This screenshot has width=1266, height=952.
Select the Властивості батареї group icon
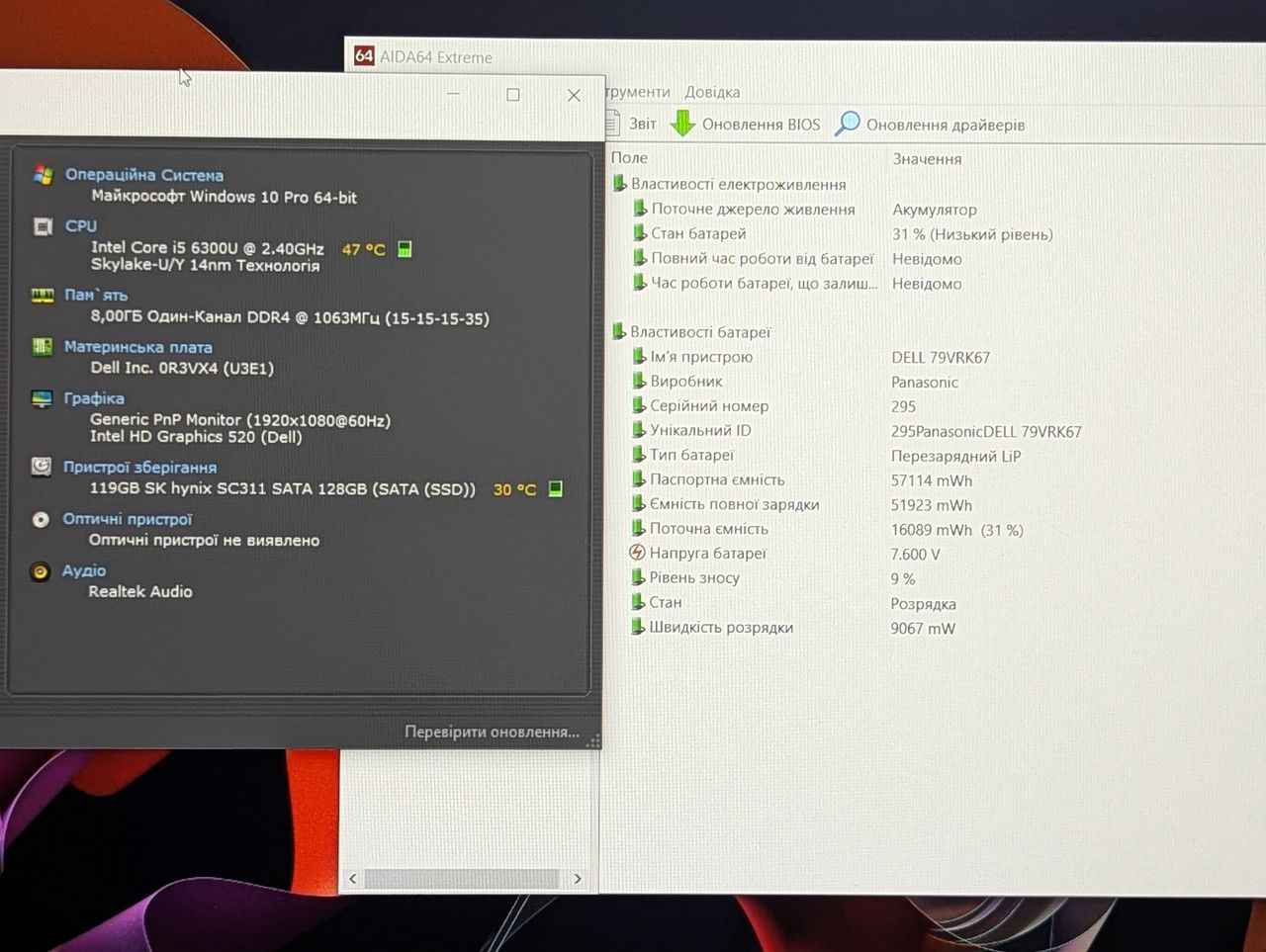pos(619,331)
